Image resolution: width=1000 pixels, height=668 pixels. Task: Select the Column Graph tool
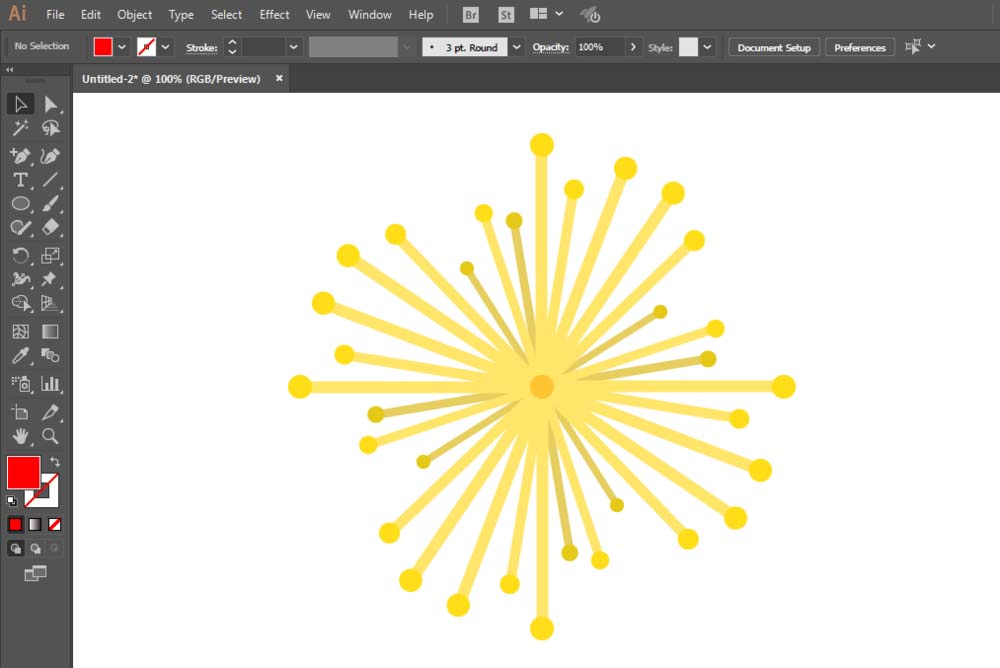coord(50,383)
